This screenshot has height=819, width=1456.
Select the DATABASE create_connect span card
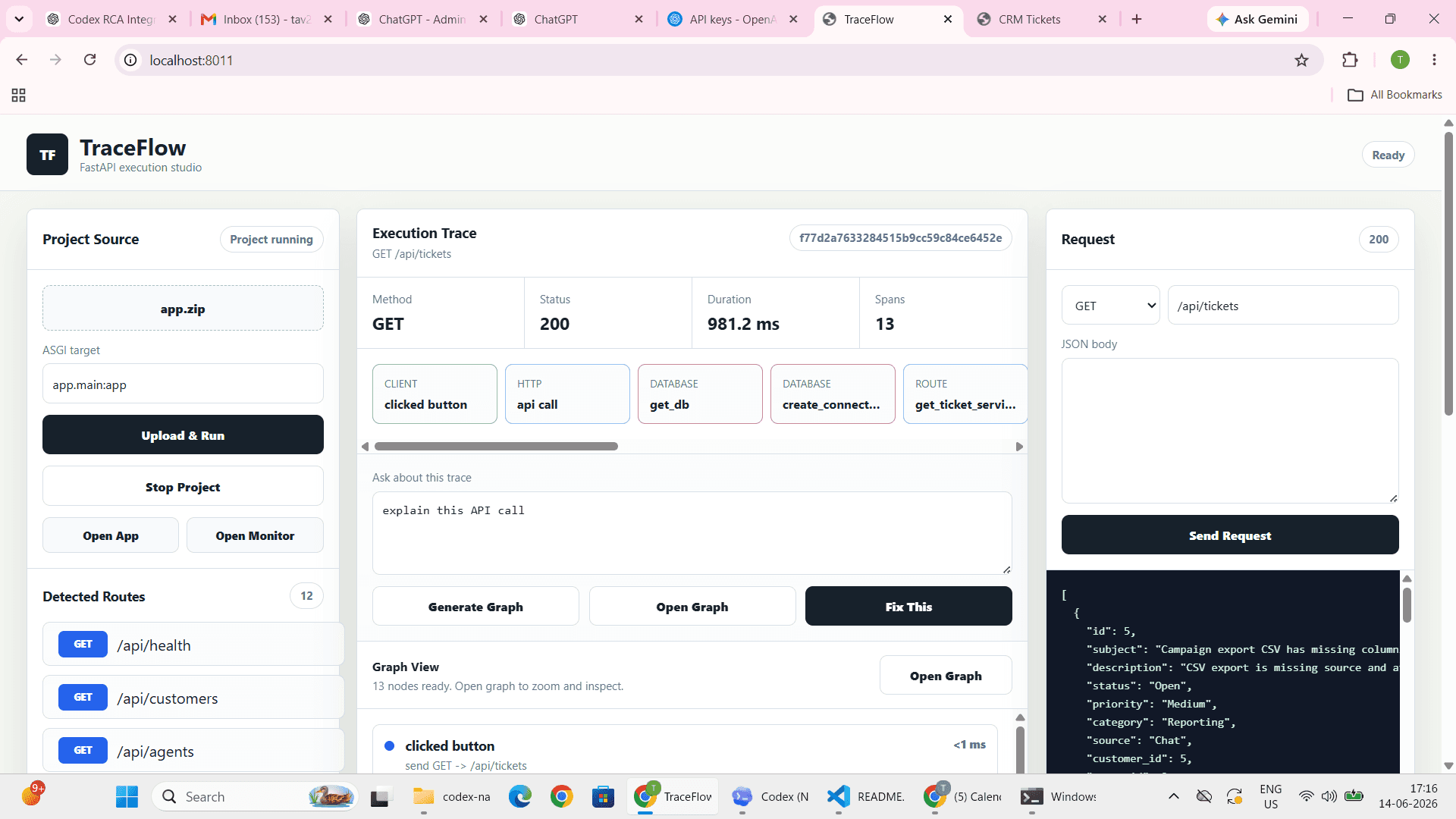[x=833, y=394]
